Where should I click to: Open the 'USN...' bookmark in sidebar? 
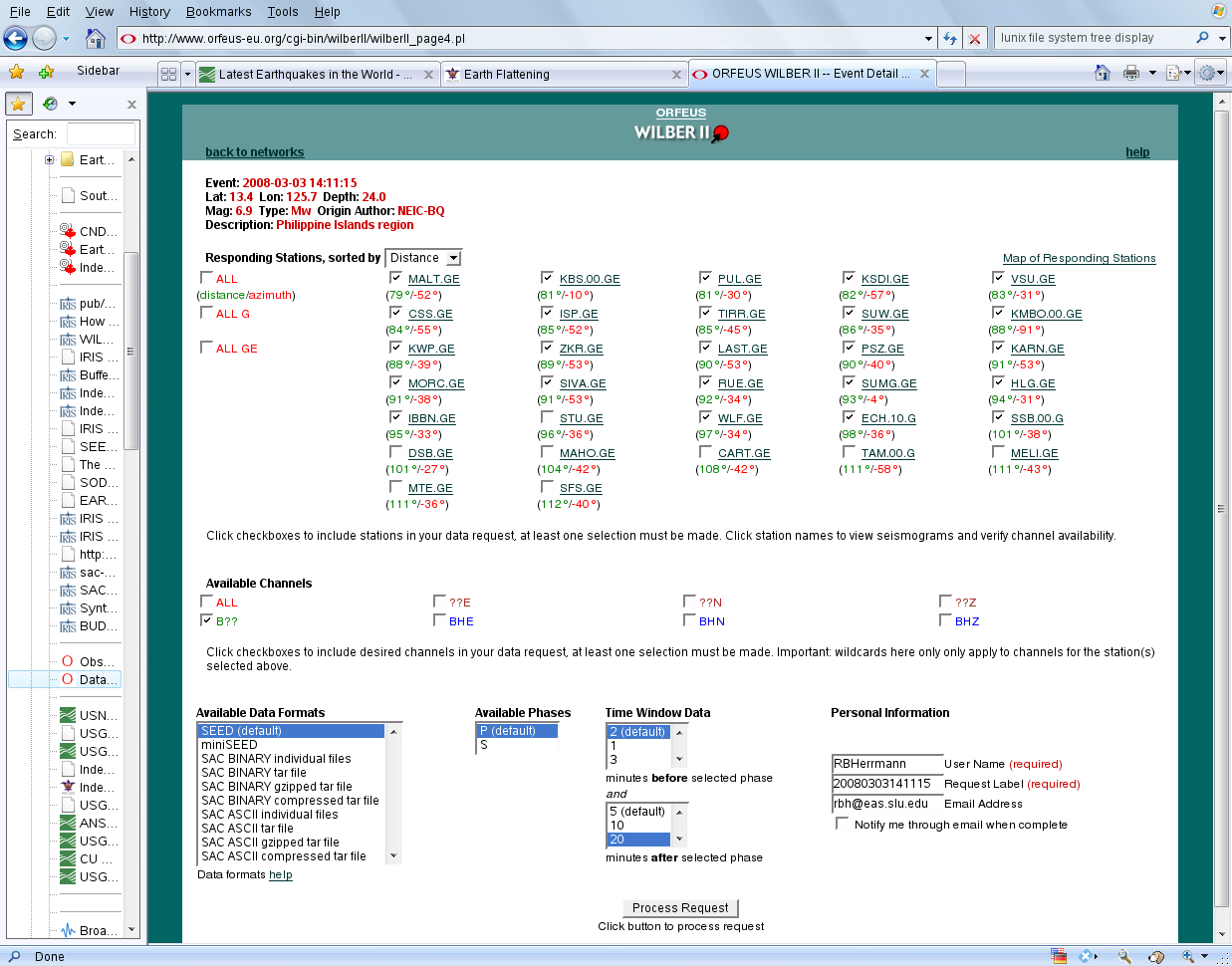pyautogui.click(x=90, y=715)
